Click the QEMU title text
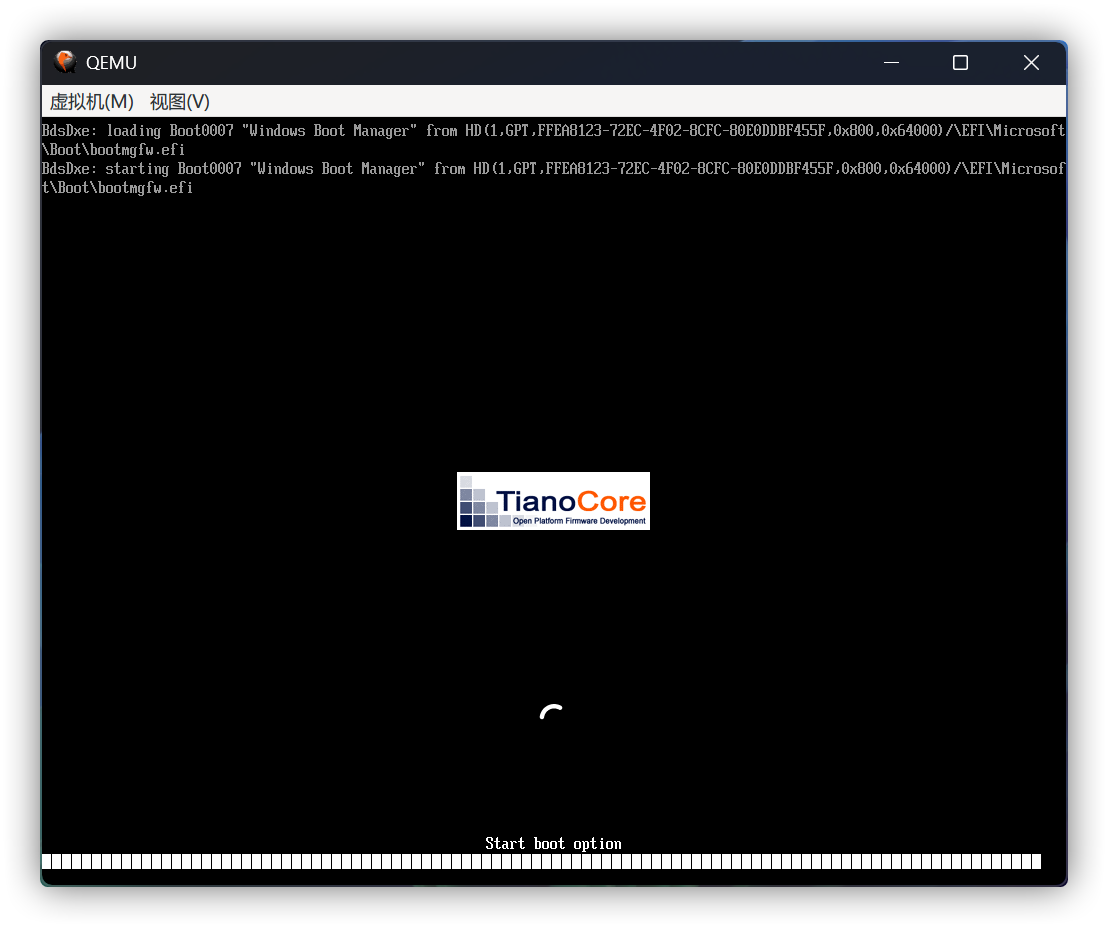 pos(111,63)
